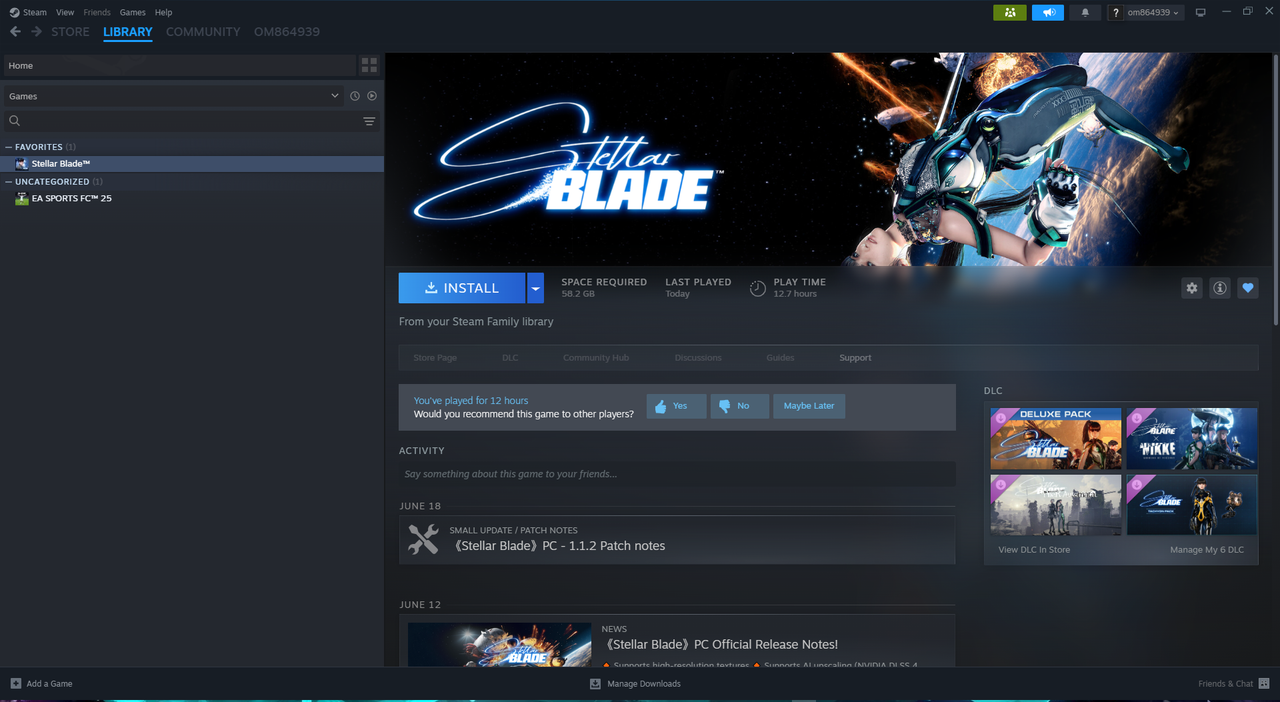Show Stellar Blade game info icon
1280x702 pixels.
pyautogui.click(x=1220, y=288)
